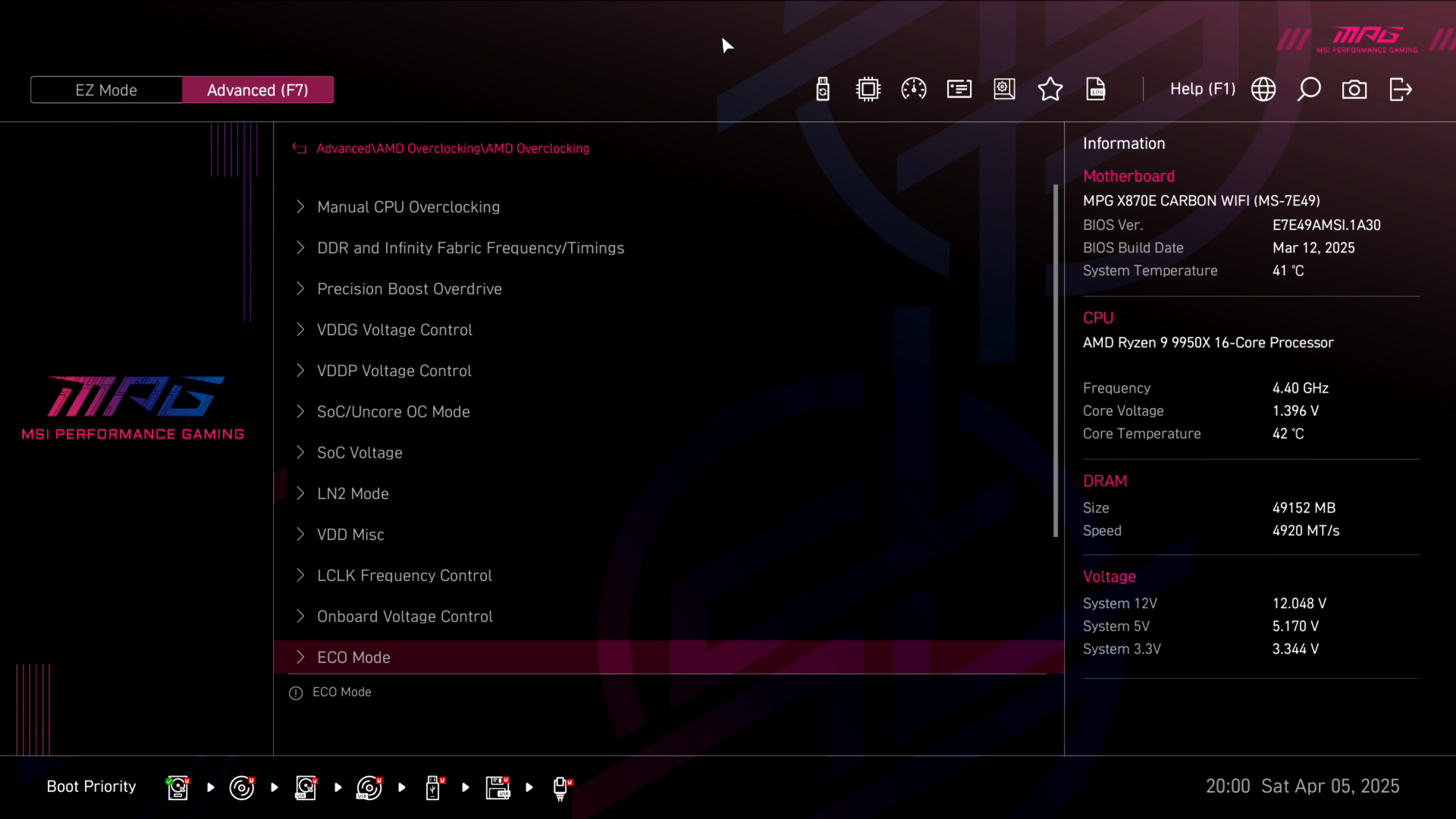Image resolution: width=1456 pixels, height=819 pixels.
Task: Expand DDR and Infinity Fabric Frequency/Timings
Action: click(x=470, y=248)
